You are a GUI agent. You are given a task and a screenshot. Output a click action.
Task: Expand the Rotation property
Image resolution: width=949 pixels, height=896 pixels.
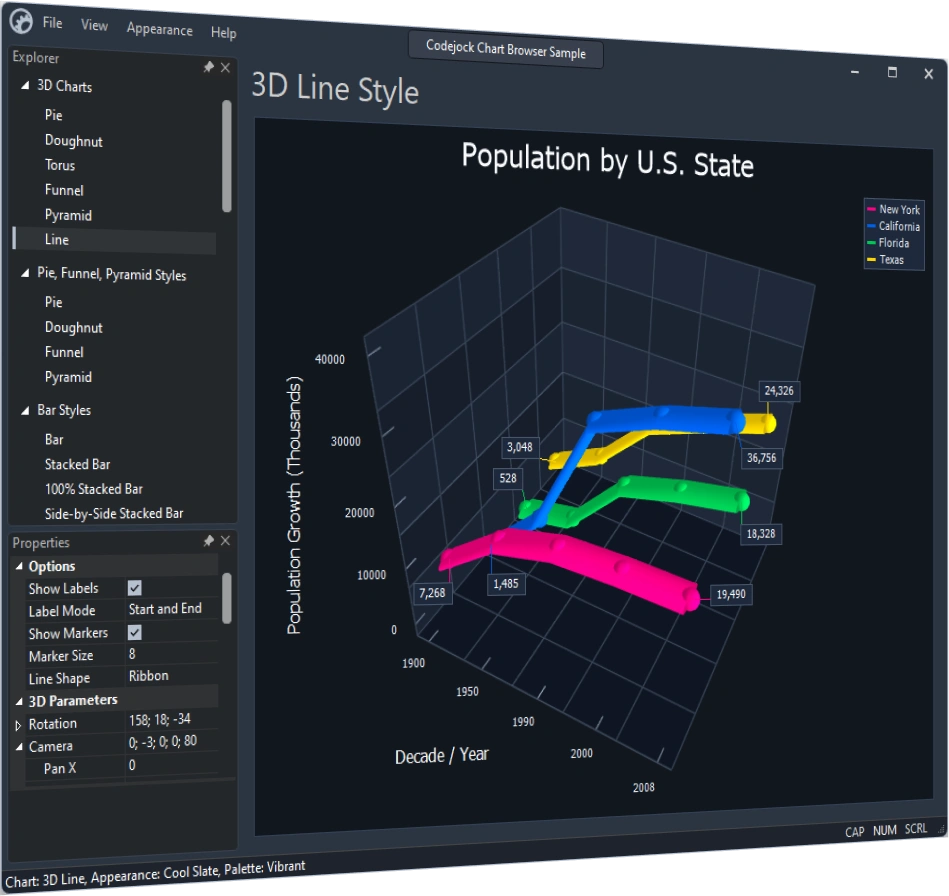pyautogui.click(x=18, y=725)
